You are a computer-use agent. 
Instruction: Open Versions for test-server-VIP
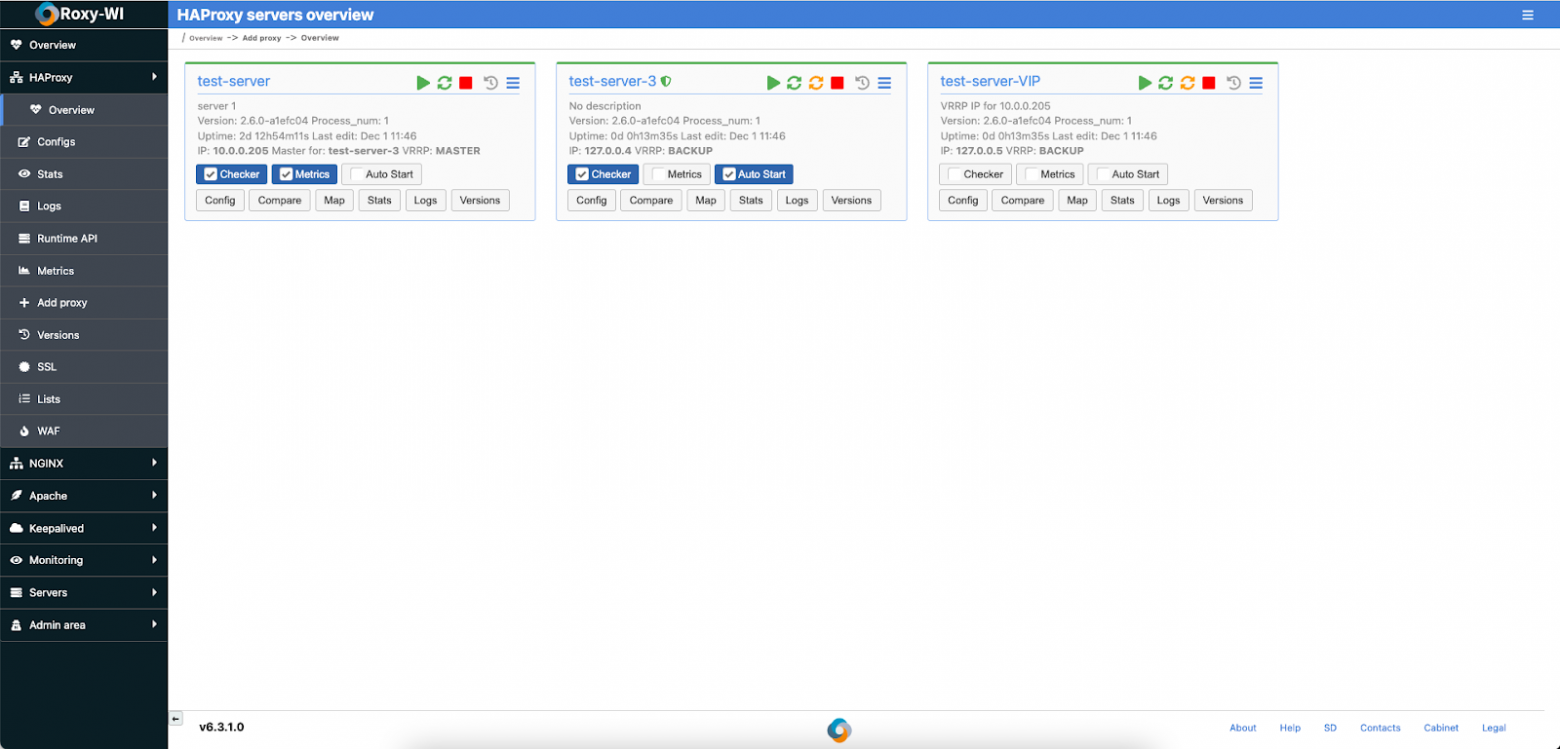pos(1223,200)
